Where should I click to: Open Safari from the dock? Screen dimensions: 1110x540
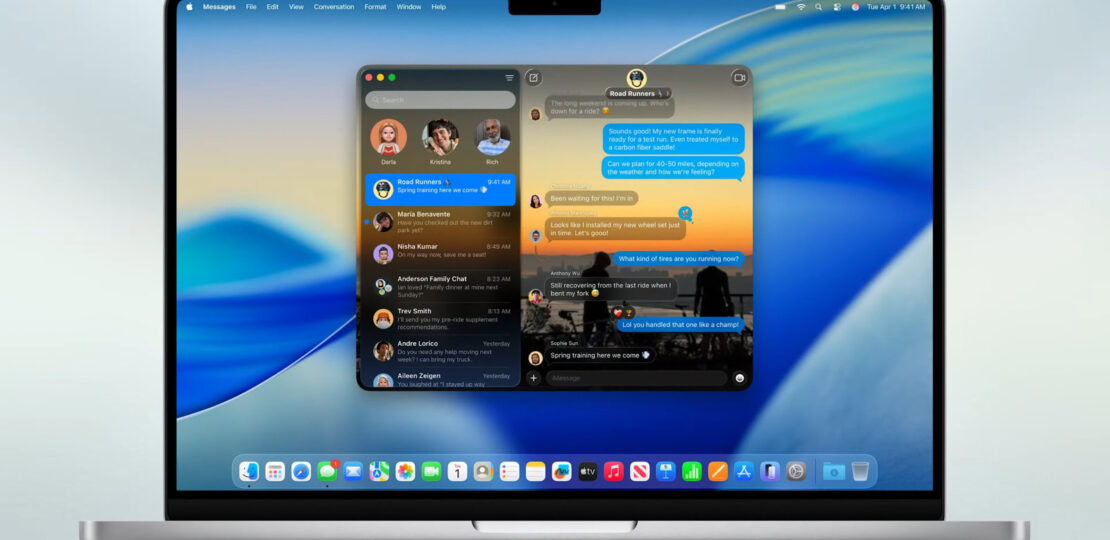coord(301,471)
